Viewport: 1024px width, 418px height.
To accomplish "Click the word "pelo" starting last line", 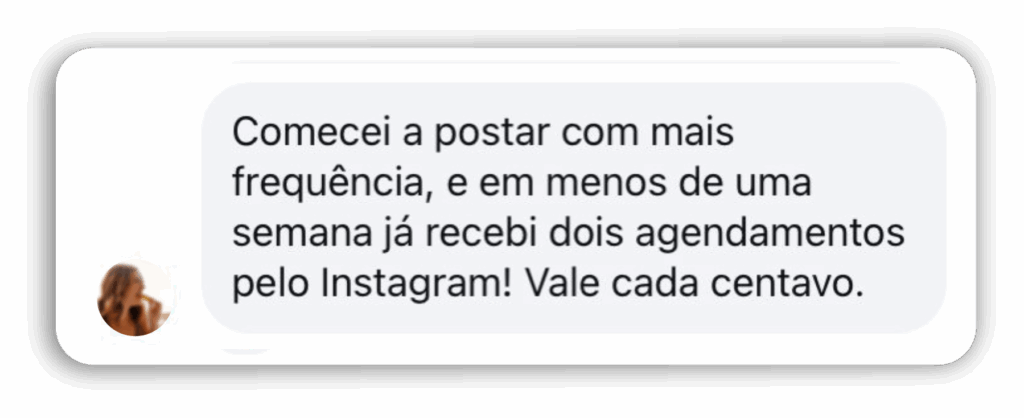I will tap(270, 287).
